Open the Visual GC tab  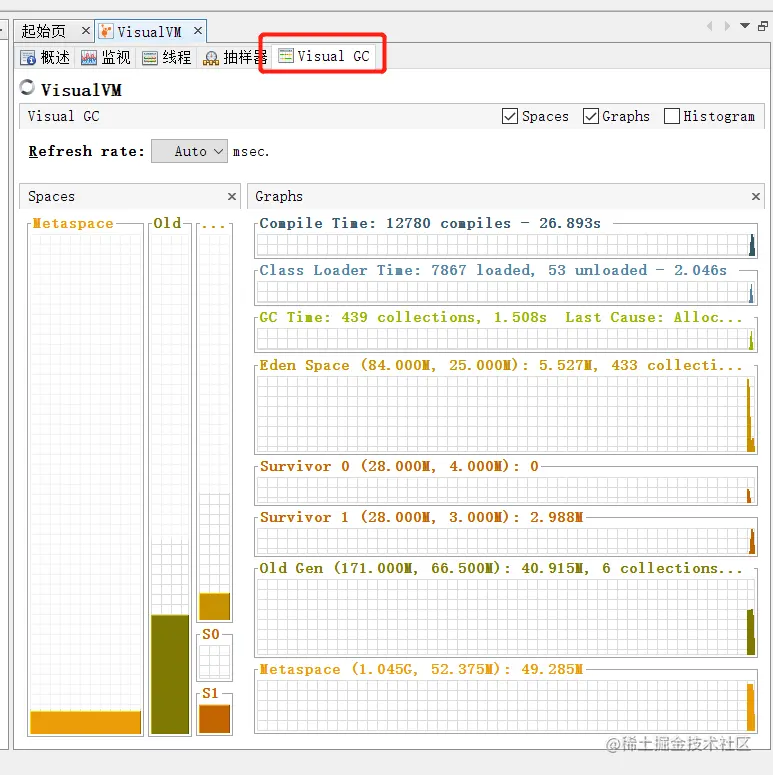(324, 56)
